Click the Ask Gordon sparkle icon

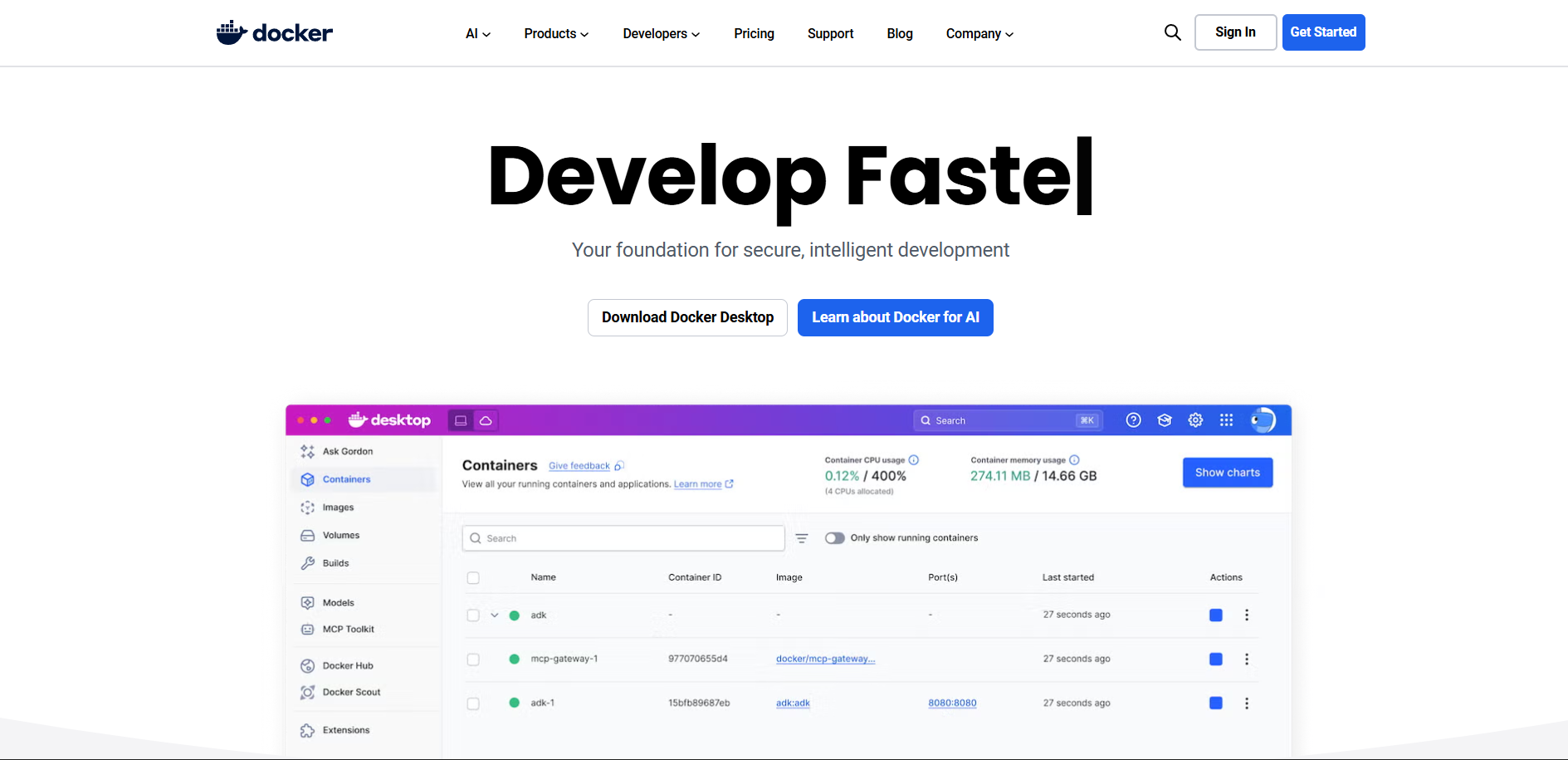307,451
